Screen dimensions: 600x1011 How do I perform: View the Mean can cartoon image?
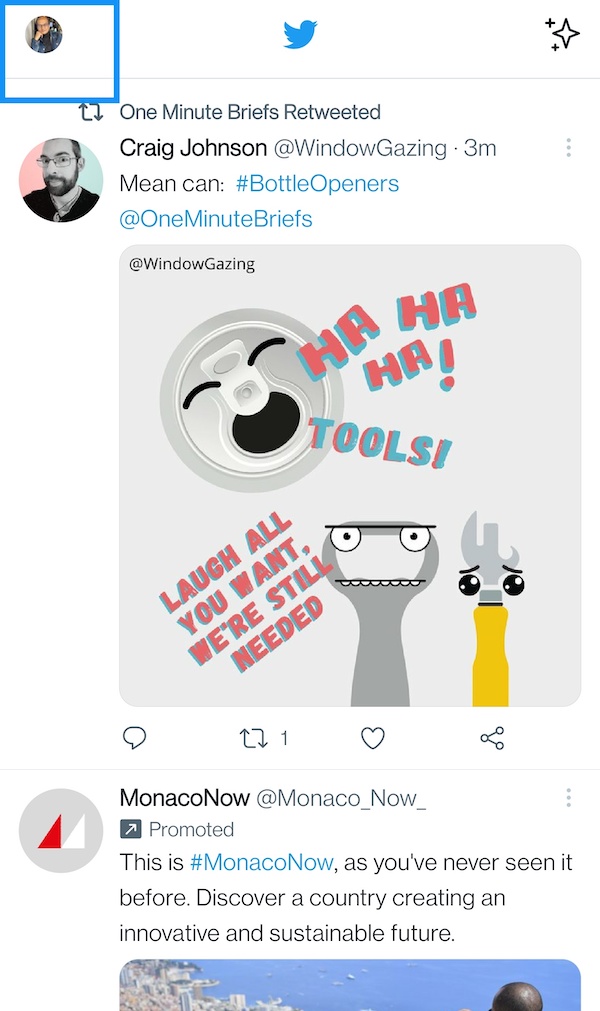(350, 475)
